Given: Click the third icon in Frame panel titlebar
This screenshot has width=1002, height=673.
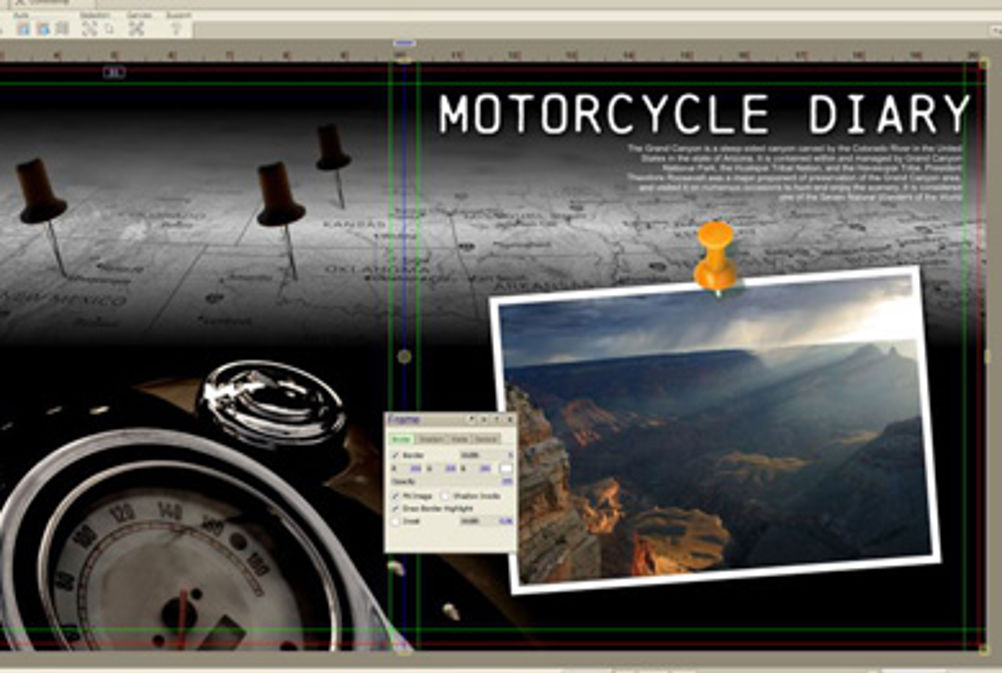Looking at the screenshot, I should [497, 419].
